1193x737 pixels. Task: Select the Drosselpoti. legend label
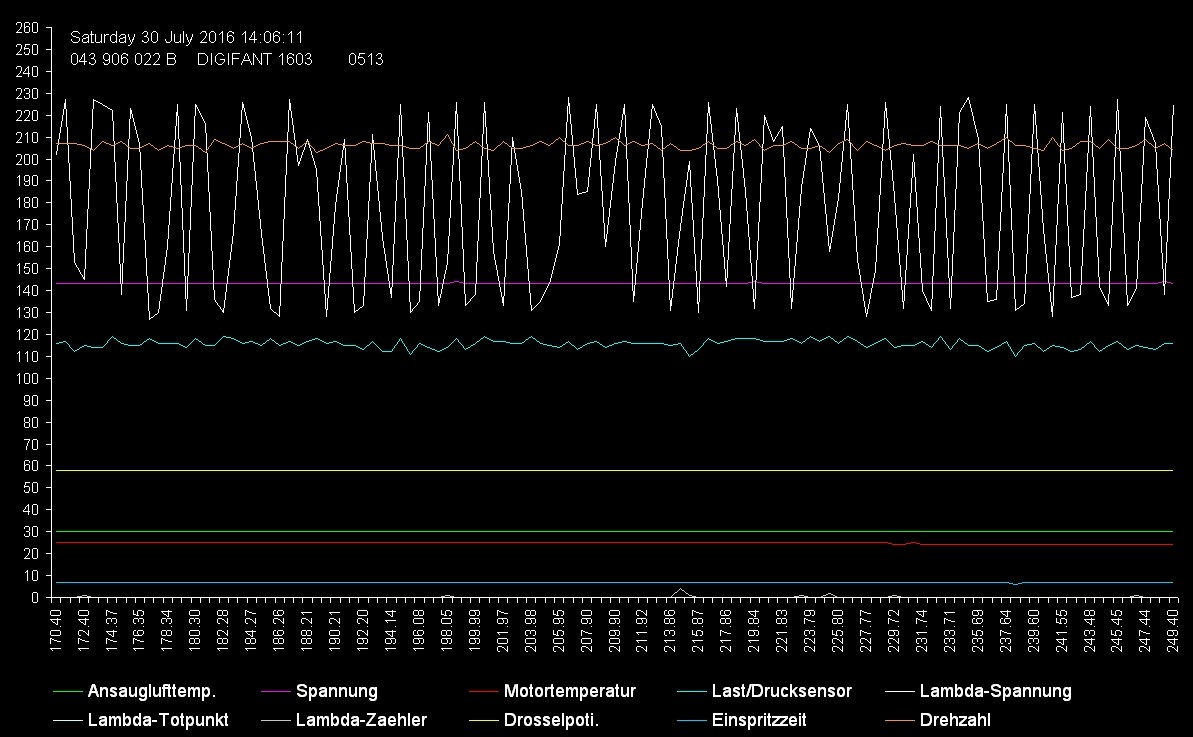pyautogui.click(x=551, y=719)
